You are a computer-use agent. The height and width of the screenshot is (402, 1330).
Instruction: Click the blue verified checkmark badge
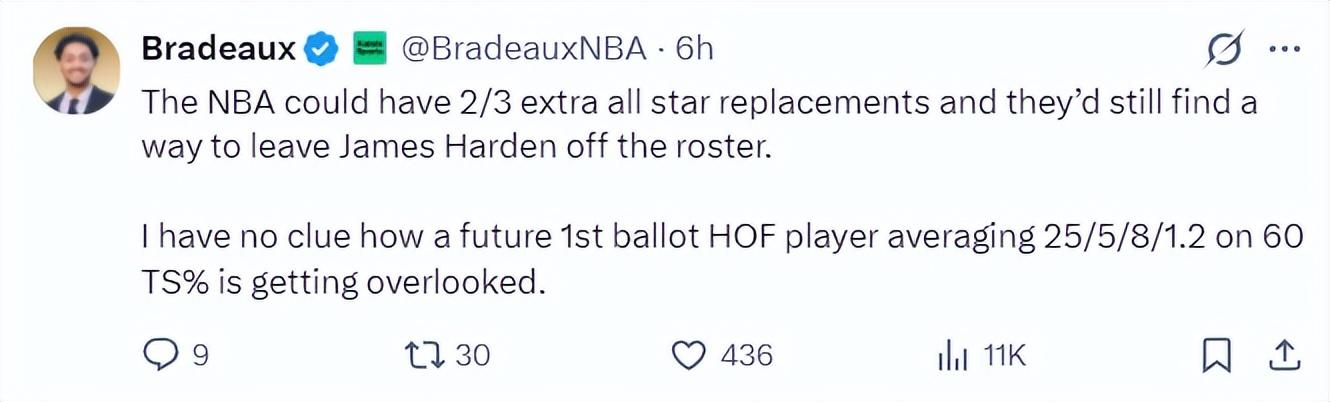(321, 48)
